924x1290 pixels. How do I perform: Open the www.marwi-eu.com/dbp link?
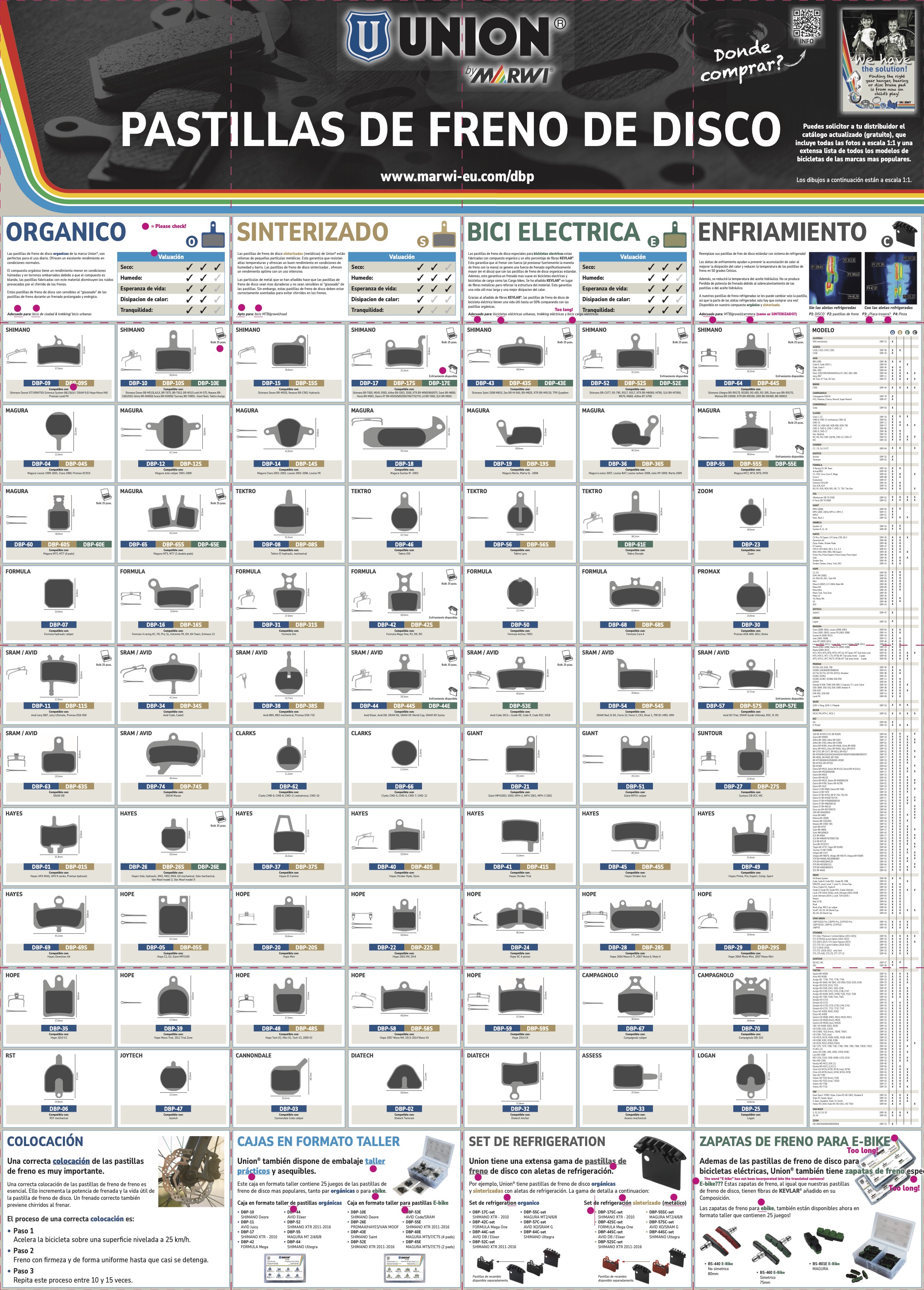[x=457, y=176]
